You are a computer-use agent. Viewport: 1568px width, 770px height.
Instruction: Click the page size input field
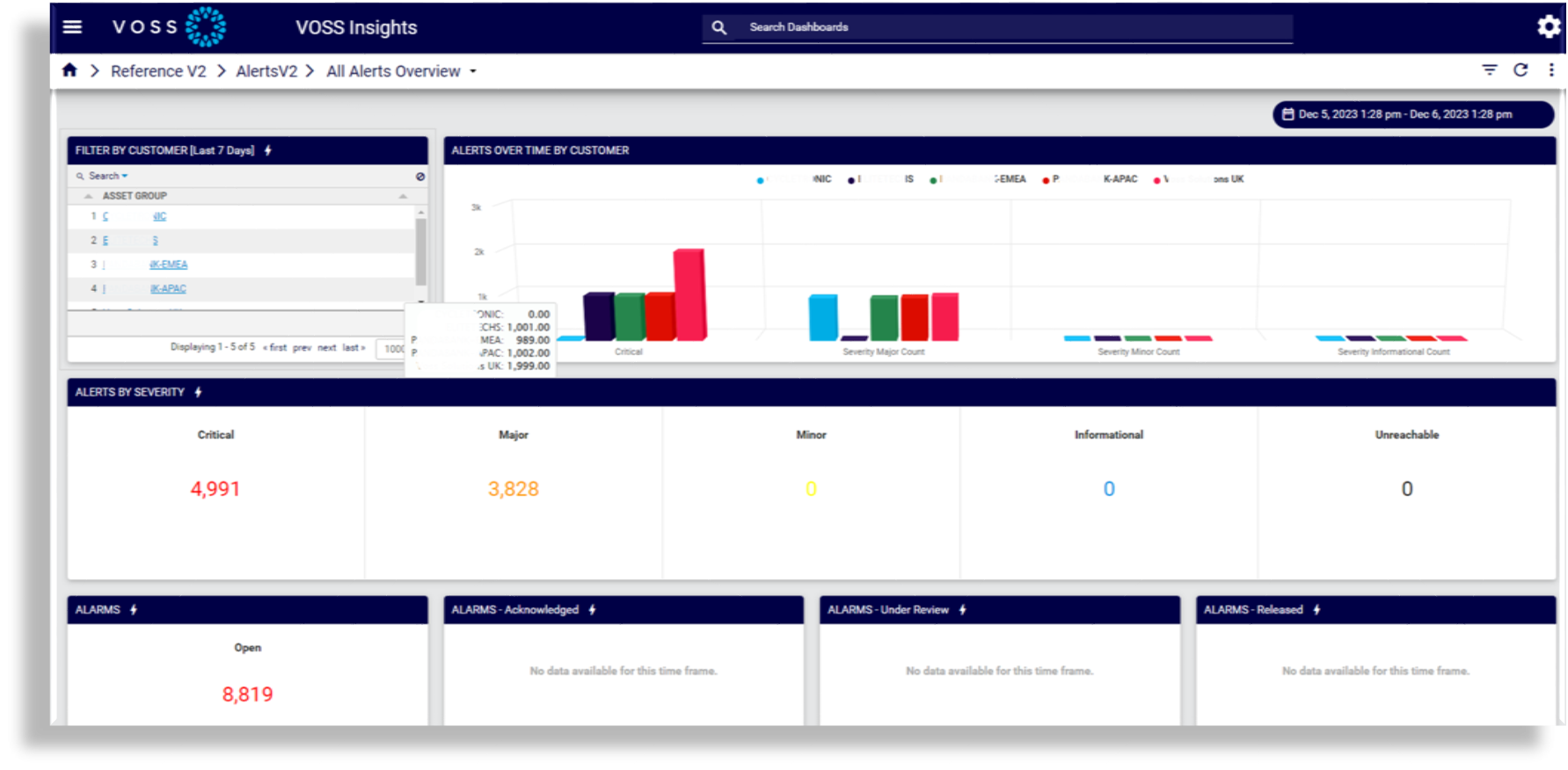390,349
